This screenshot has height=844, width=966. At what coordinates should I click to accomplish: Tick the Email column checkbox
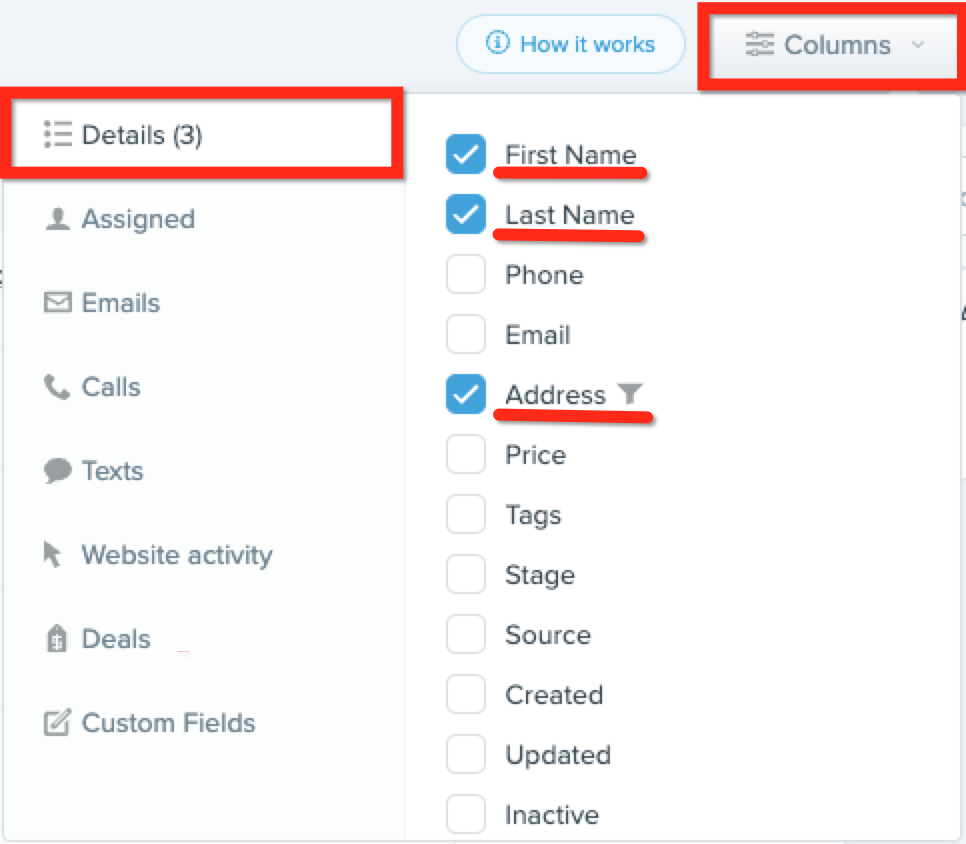pos(465,335)
